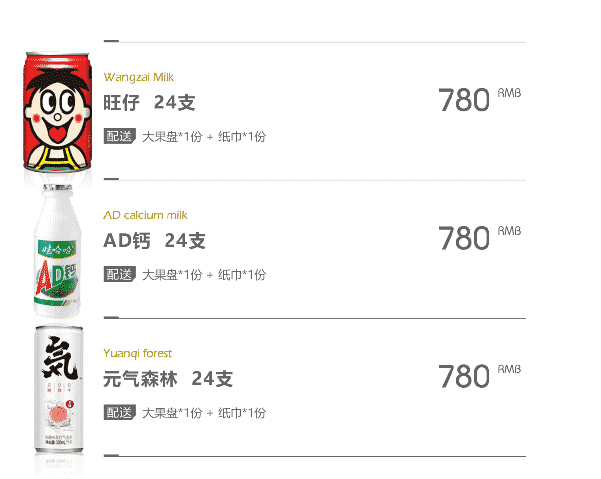601x479 pixels.
Task: Click the 配送 badge under 元气森林
Action: pyautogui.click(x=120, y=413)
